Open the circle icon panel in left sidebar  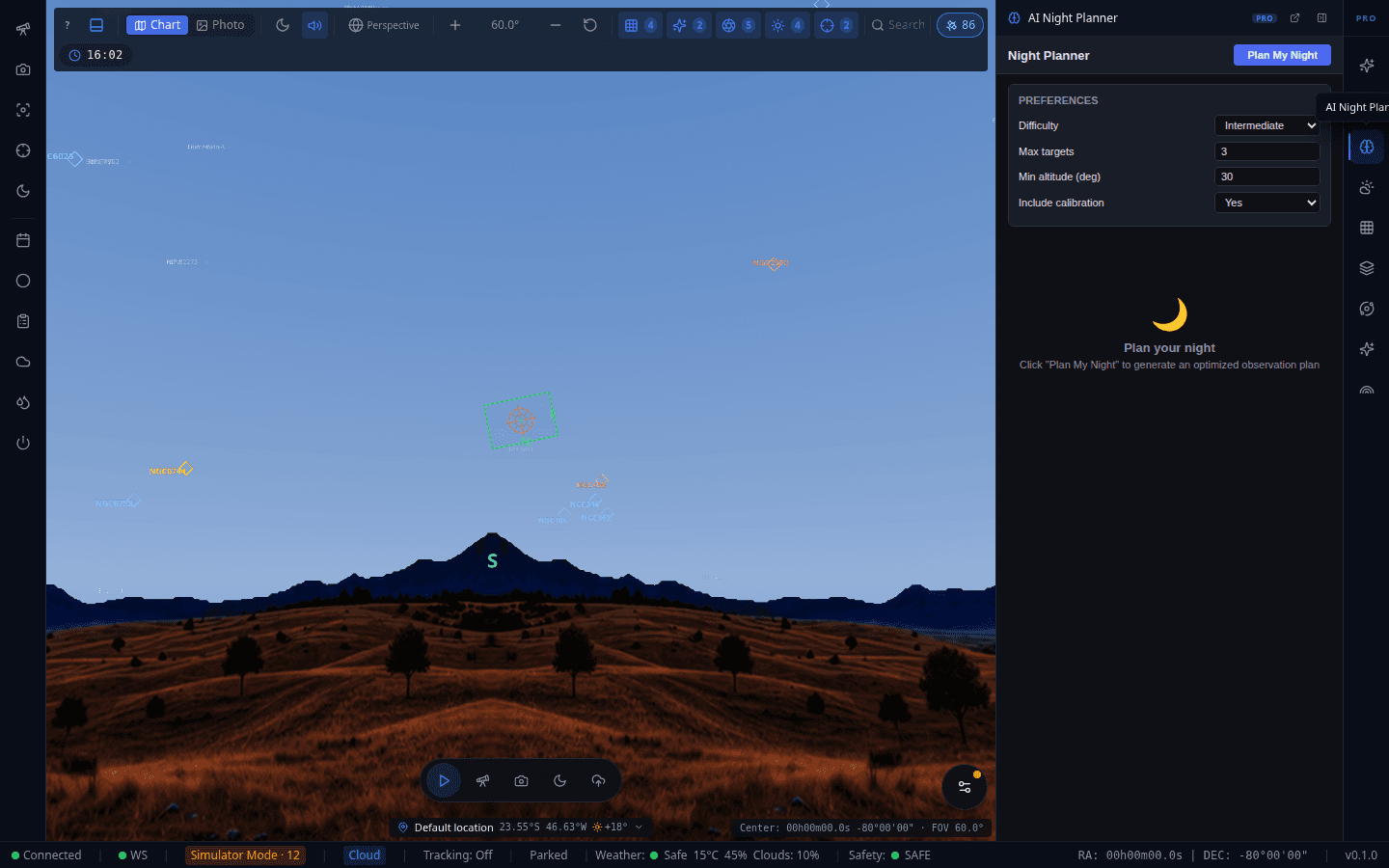pos(23,281)
